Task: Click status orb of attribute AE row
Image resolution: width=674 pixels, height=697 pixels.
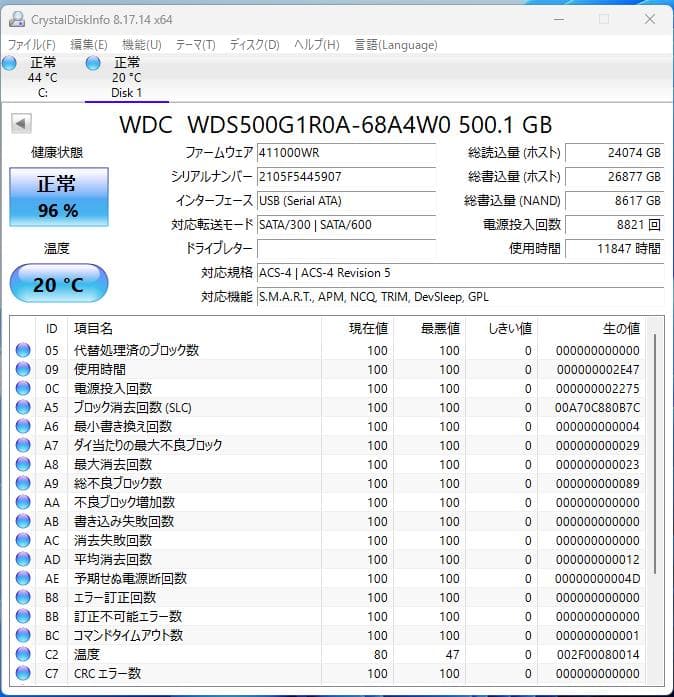Action: (x=23, y=578)
